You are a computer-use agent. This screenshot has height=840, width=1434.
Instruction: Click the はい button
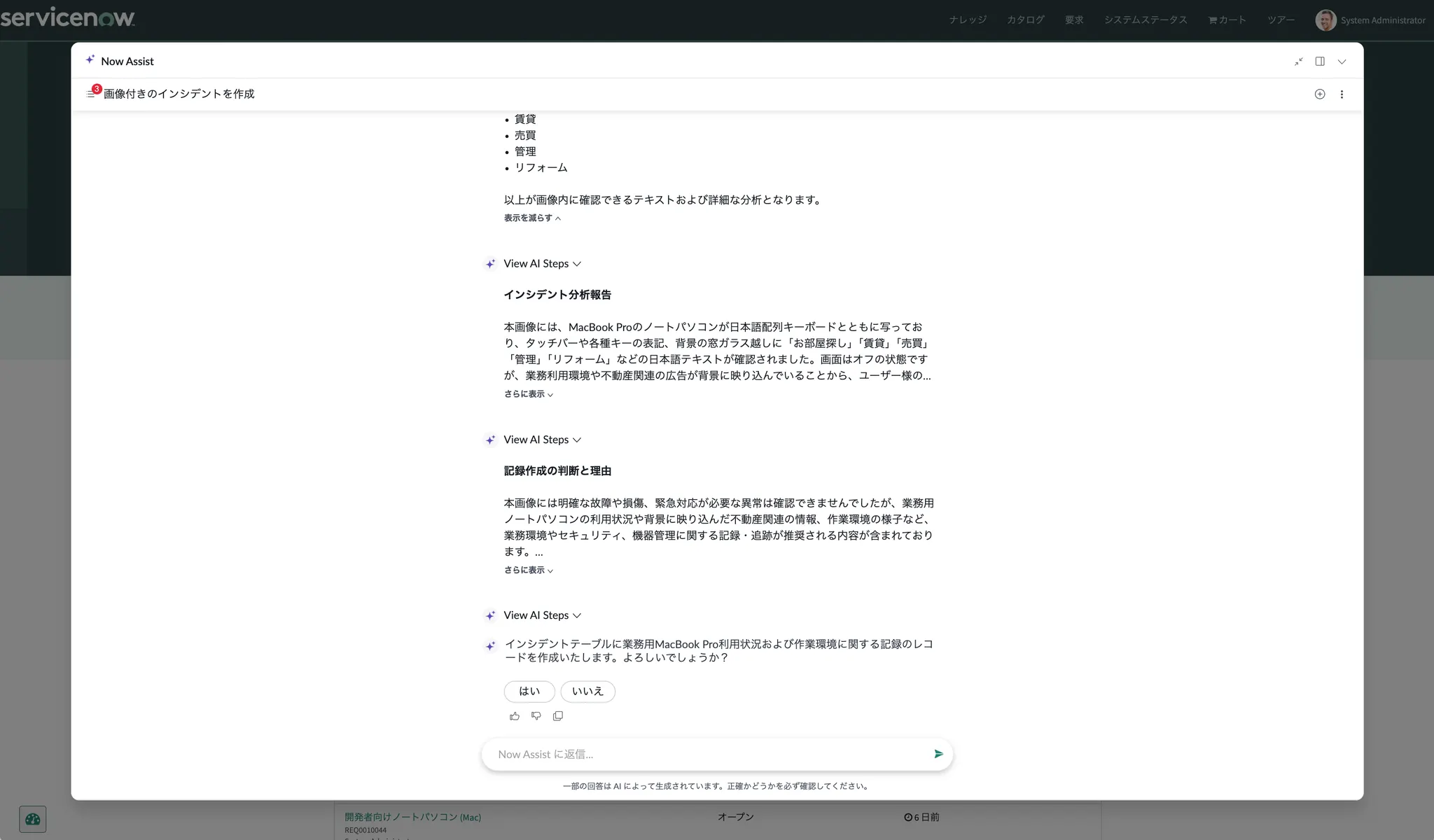click(x=529, y=692)
